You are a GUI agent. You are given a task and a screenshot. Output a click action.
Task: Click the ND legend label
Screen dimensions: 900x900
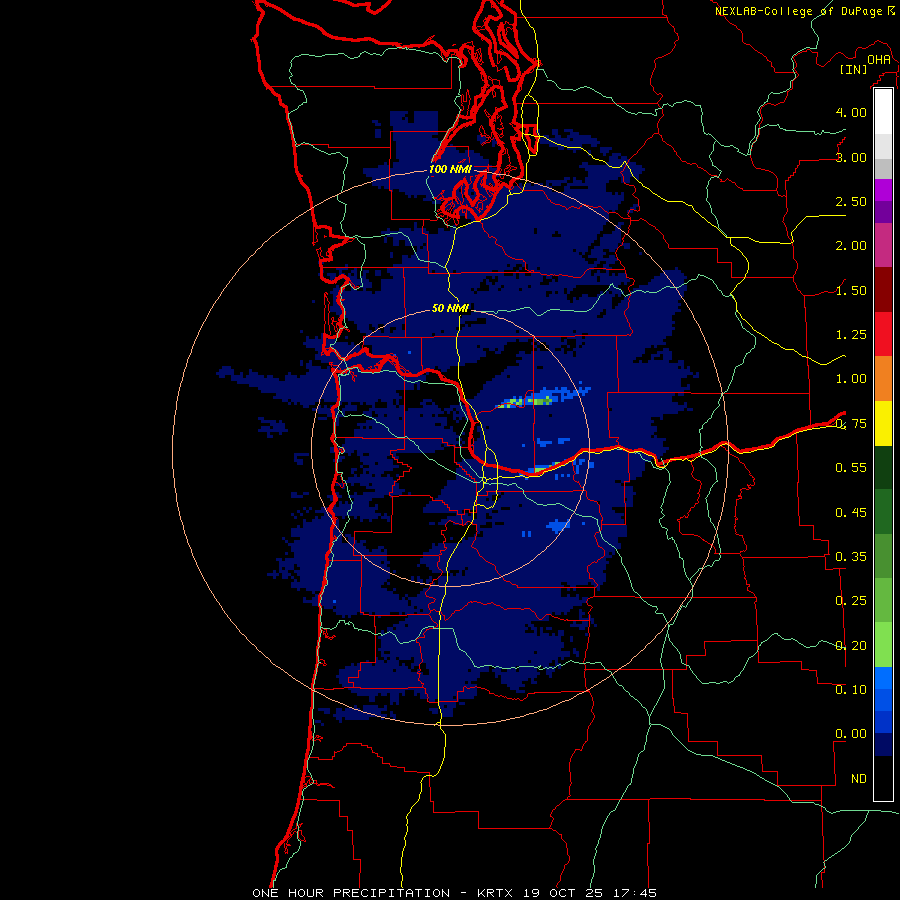click(x=859, y=779)
